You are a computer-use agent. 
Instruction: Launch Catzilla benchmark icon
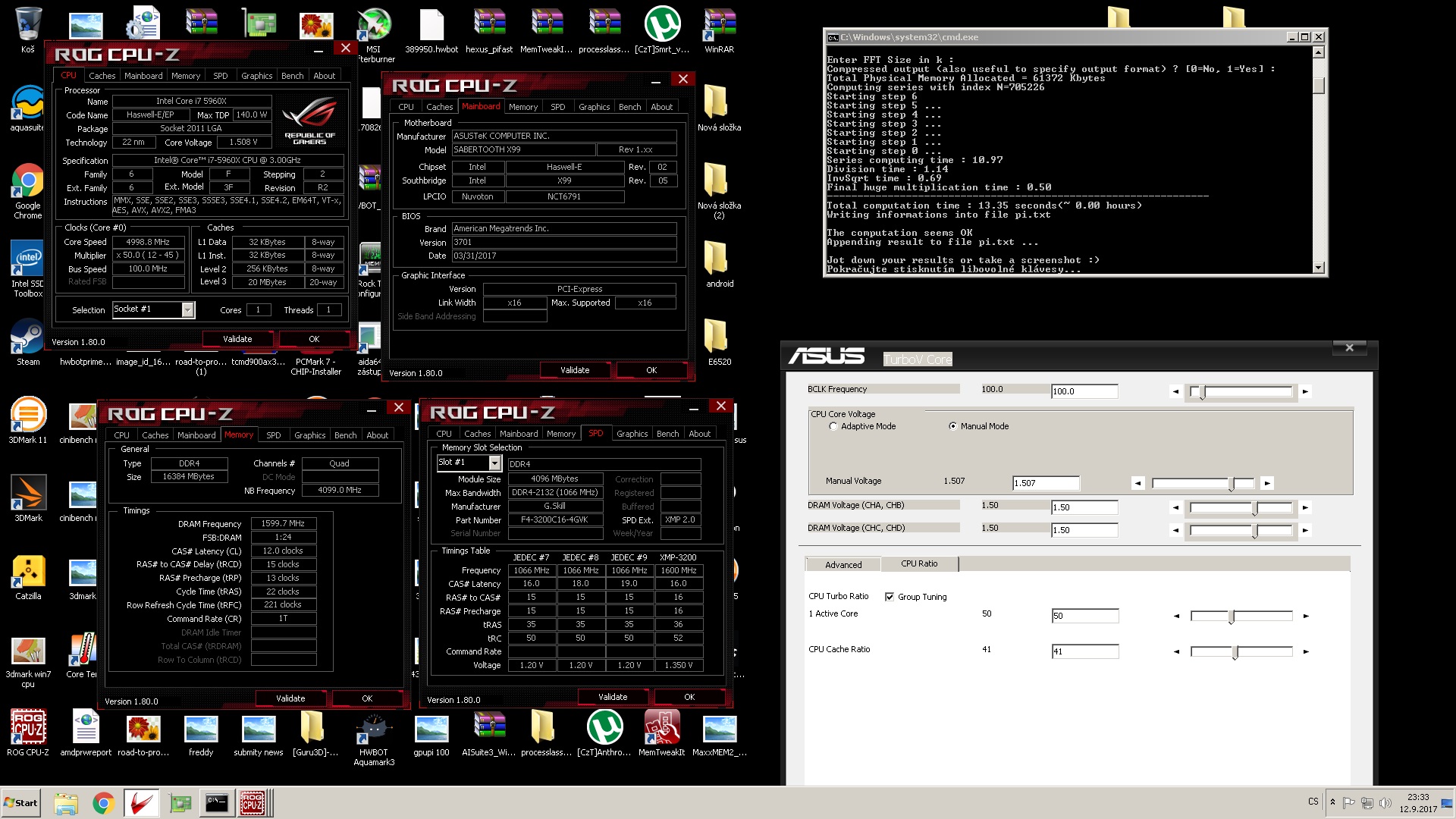pos(28,577)
